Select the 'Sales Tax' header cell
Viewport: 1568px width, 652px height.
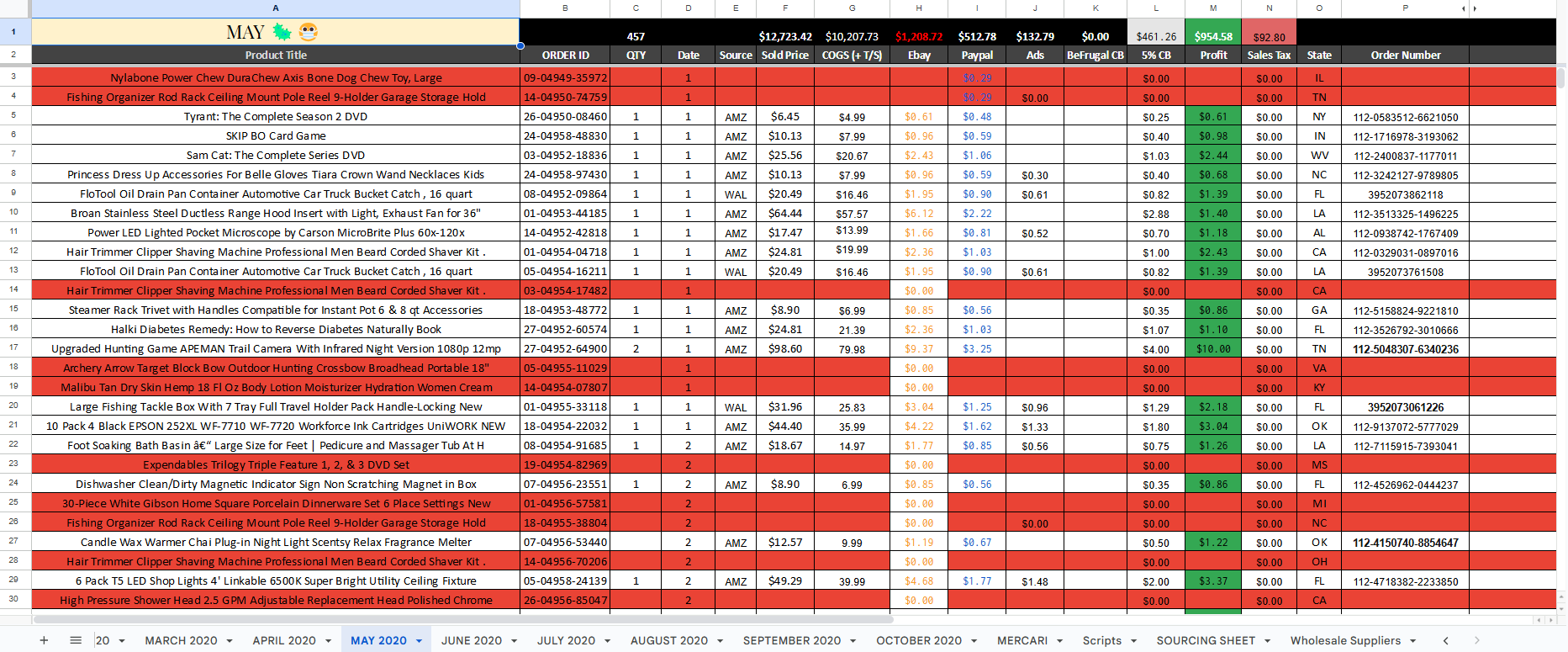[1269, 55]
